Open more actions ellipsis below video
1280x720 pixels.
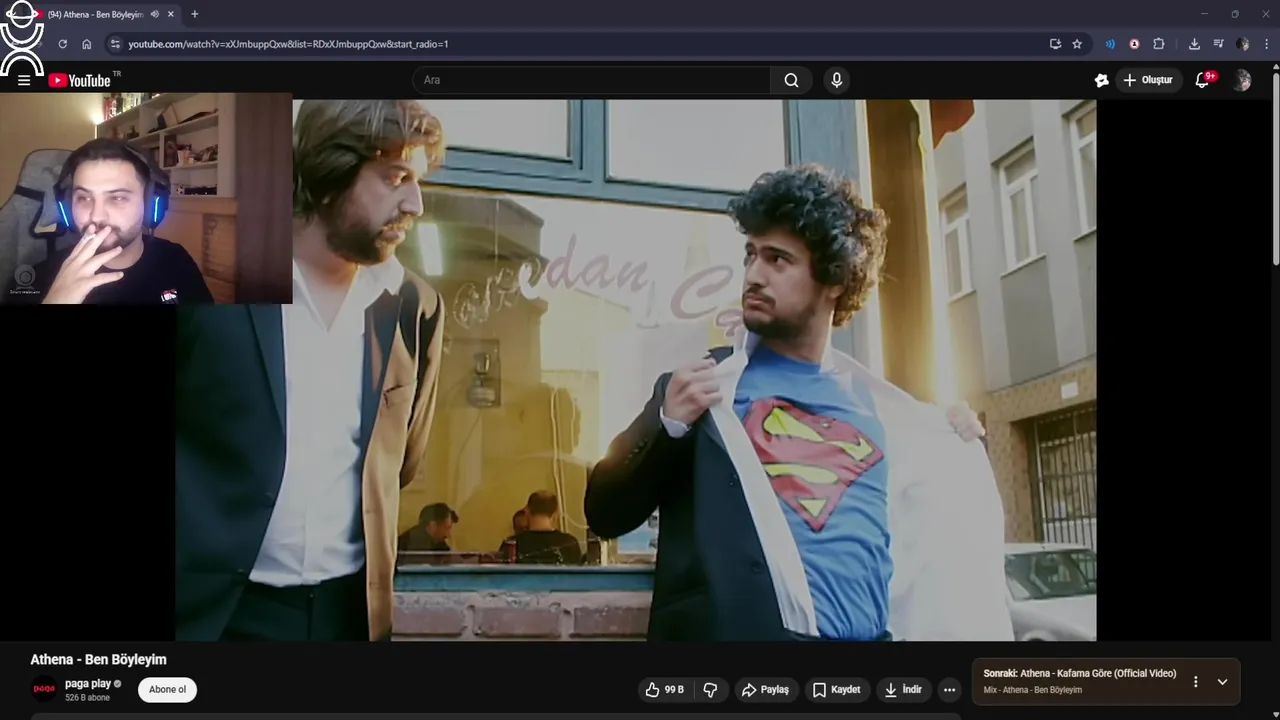(949, 690)
